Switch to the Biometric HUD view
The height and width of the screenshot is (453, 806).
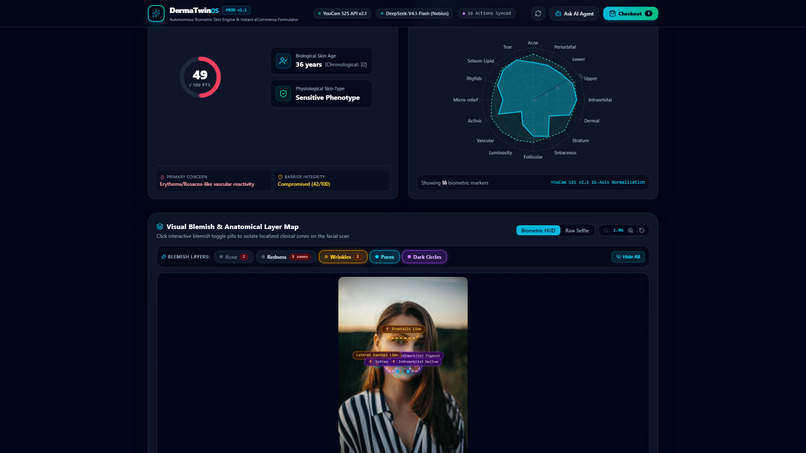pyautogui.click(x=538, y=230)
